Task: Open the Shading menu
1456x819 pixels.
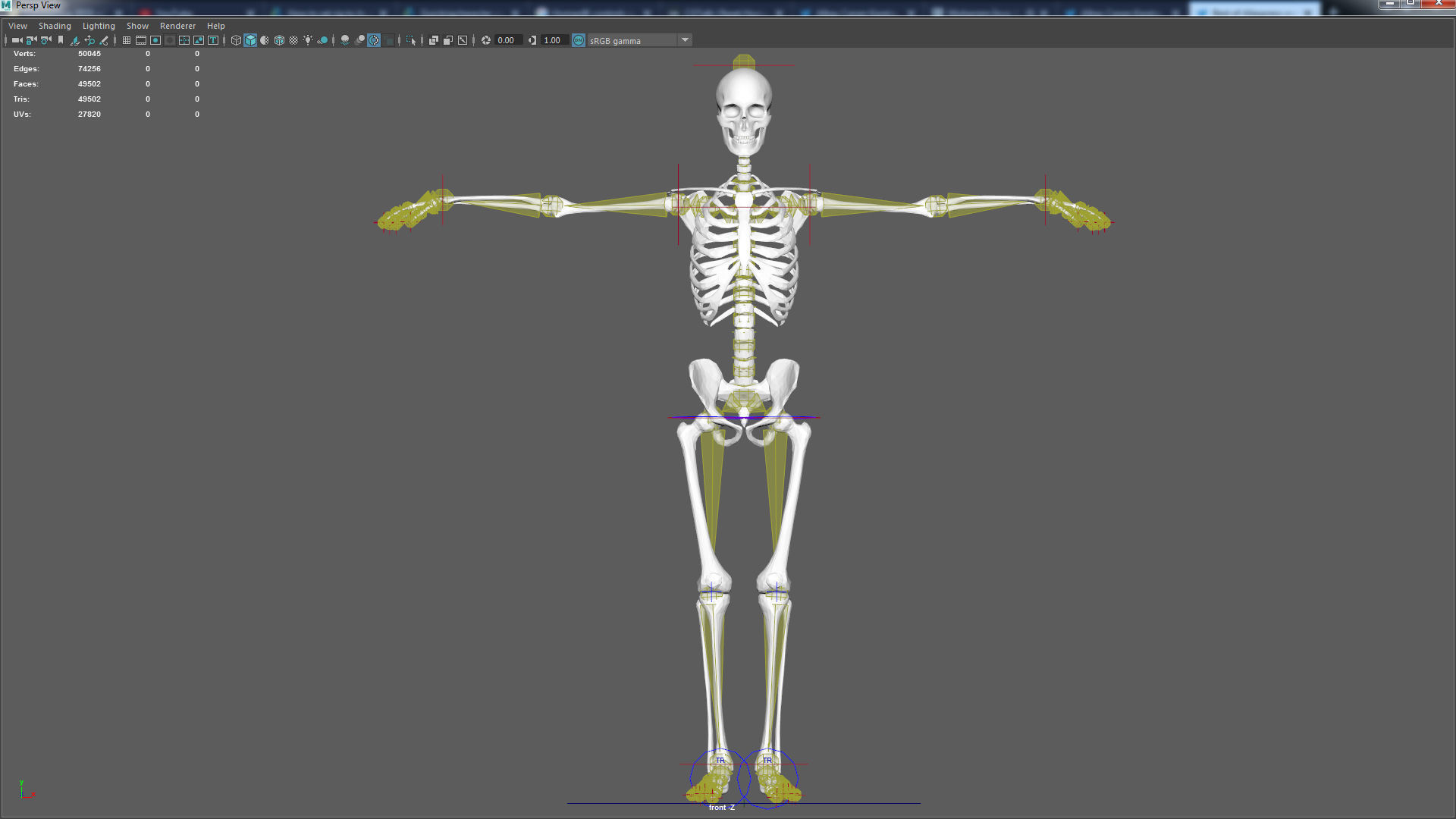Action: [x=55, y=26]
